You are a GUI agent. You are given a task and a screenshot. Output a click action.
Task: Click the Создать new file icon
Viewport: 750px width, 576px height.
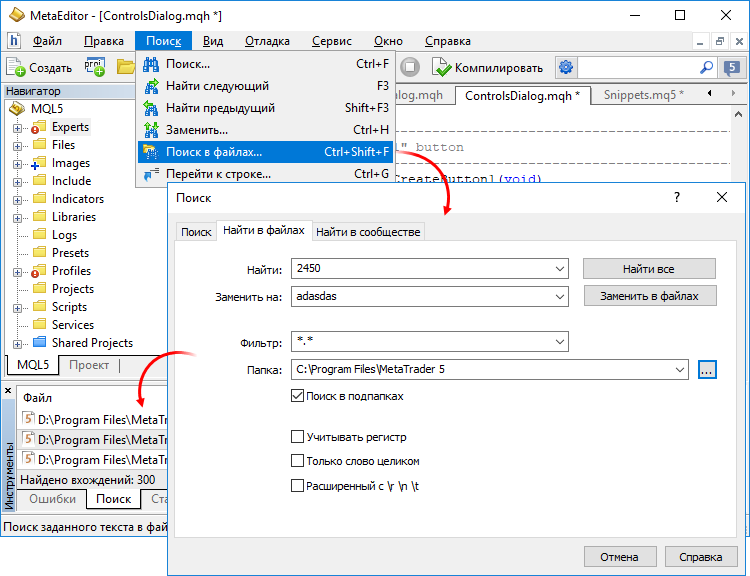point(16,67)
